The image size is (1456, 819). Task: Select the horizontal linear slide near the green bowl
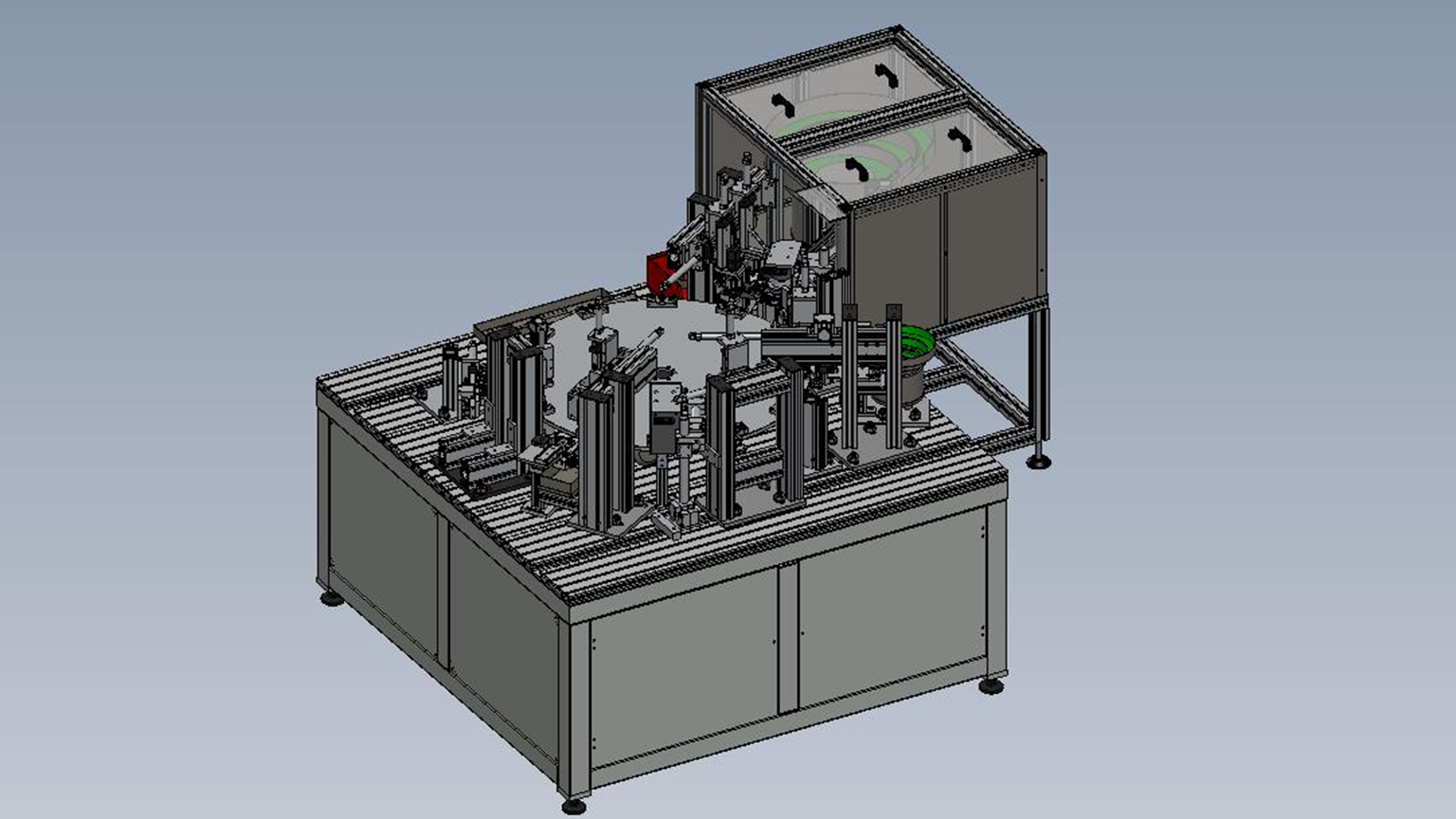pos(801,346)
